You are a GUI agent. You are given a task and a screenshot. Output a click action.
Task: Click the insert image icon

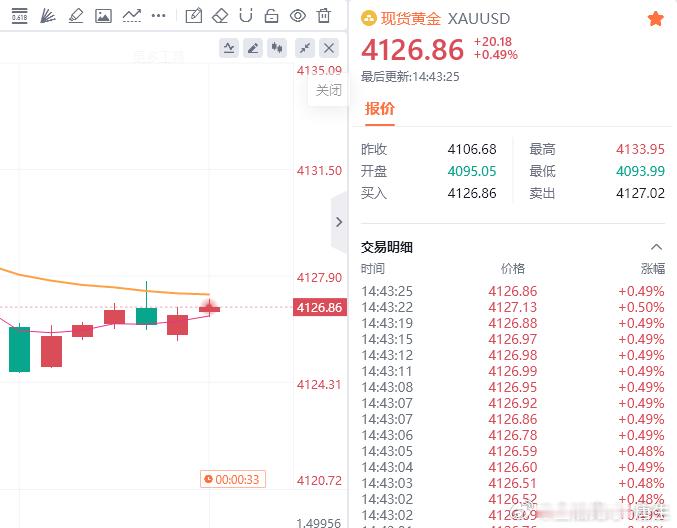[x=103, y=16]
